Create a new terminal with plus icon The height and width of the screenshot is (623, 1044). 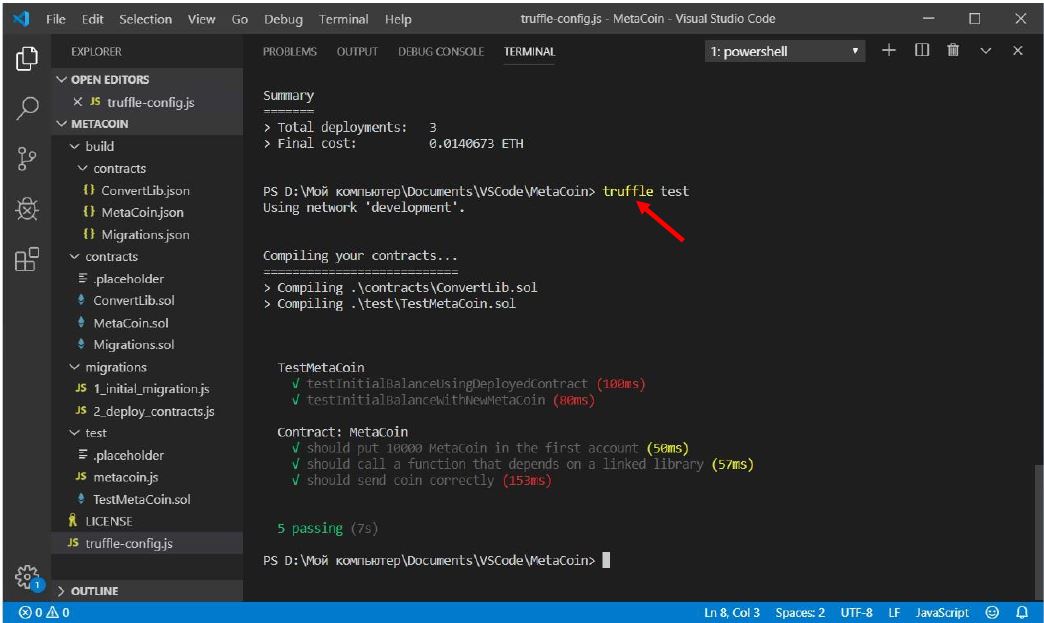(x=888, y=51)
